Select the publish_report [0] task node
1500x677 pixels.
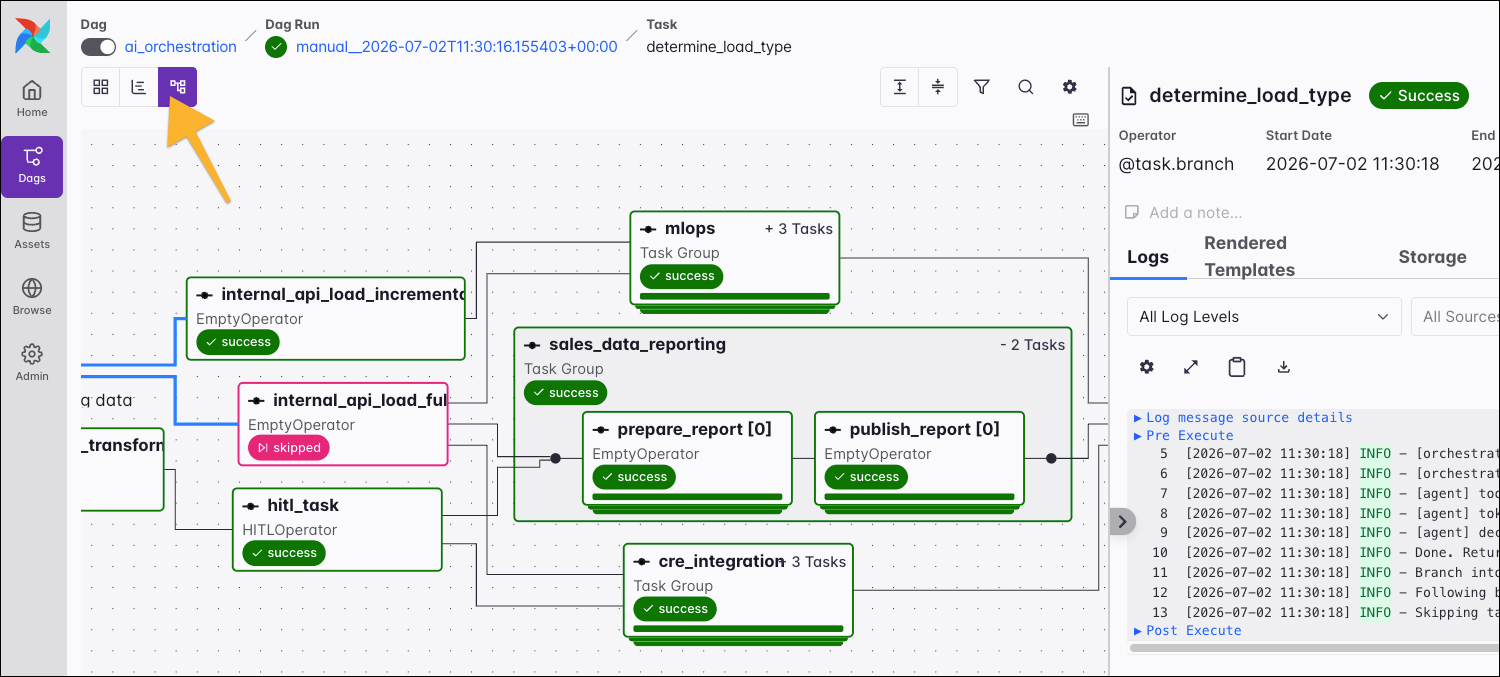click(919, 458)
